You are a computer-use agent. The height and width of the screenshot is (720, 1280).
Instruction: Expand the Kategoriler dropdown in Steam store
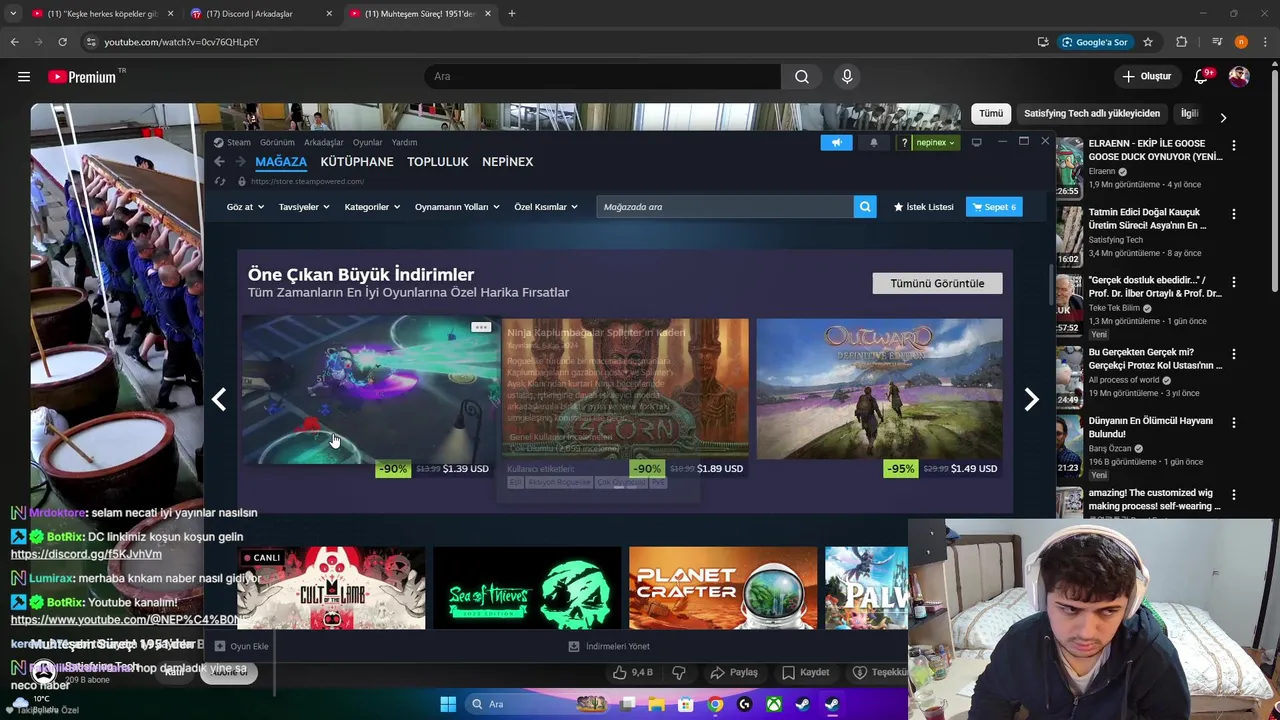click(x=372, y=207)
